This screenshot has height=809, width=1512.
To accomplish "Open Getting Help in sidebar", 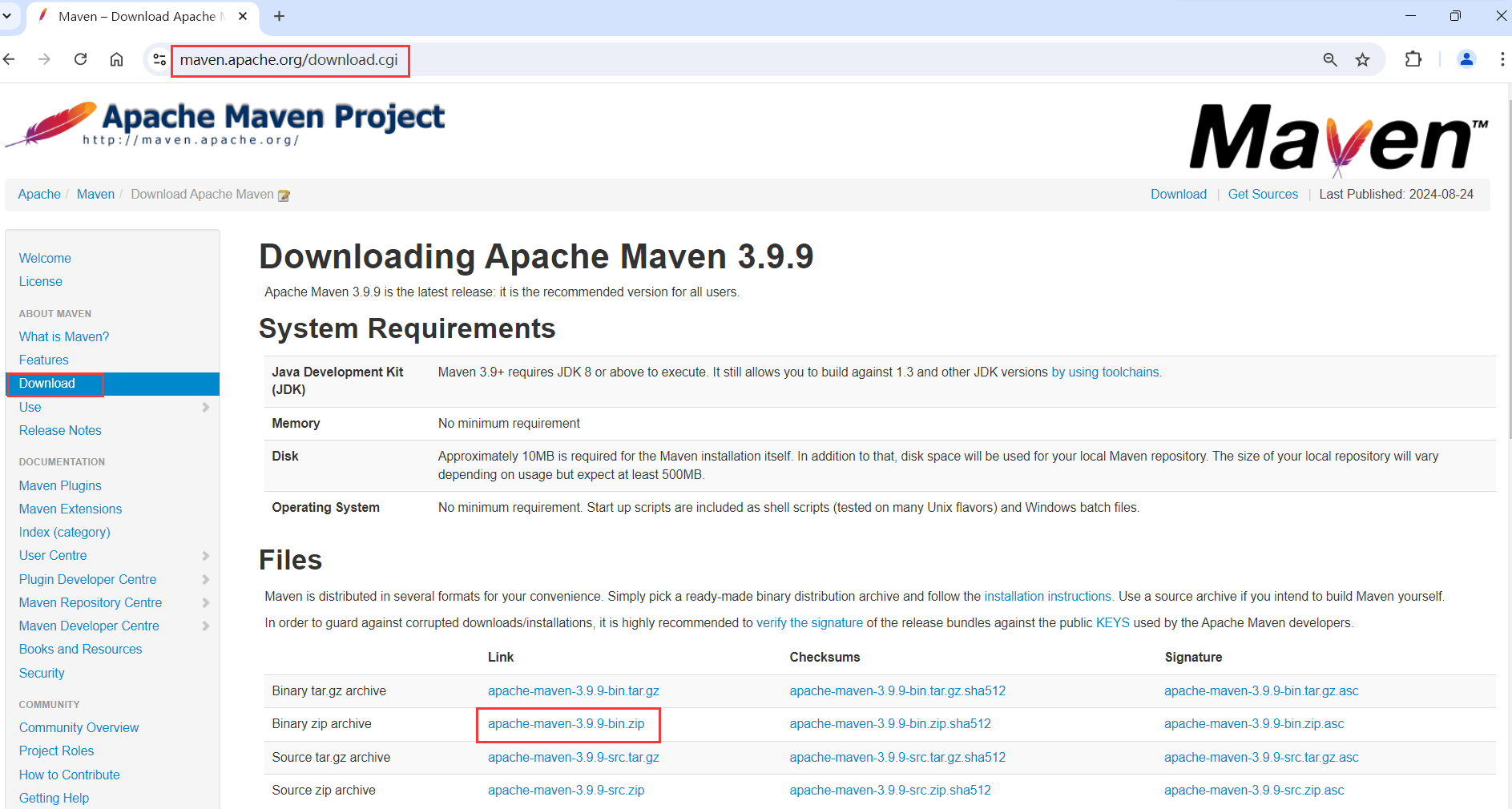I will tap(54, 799).
